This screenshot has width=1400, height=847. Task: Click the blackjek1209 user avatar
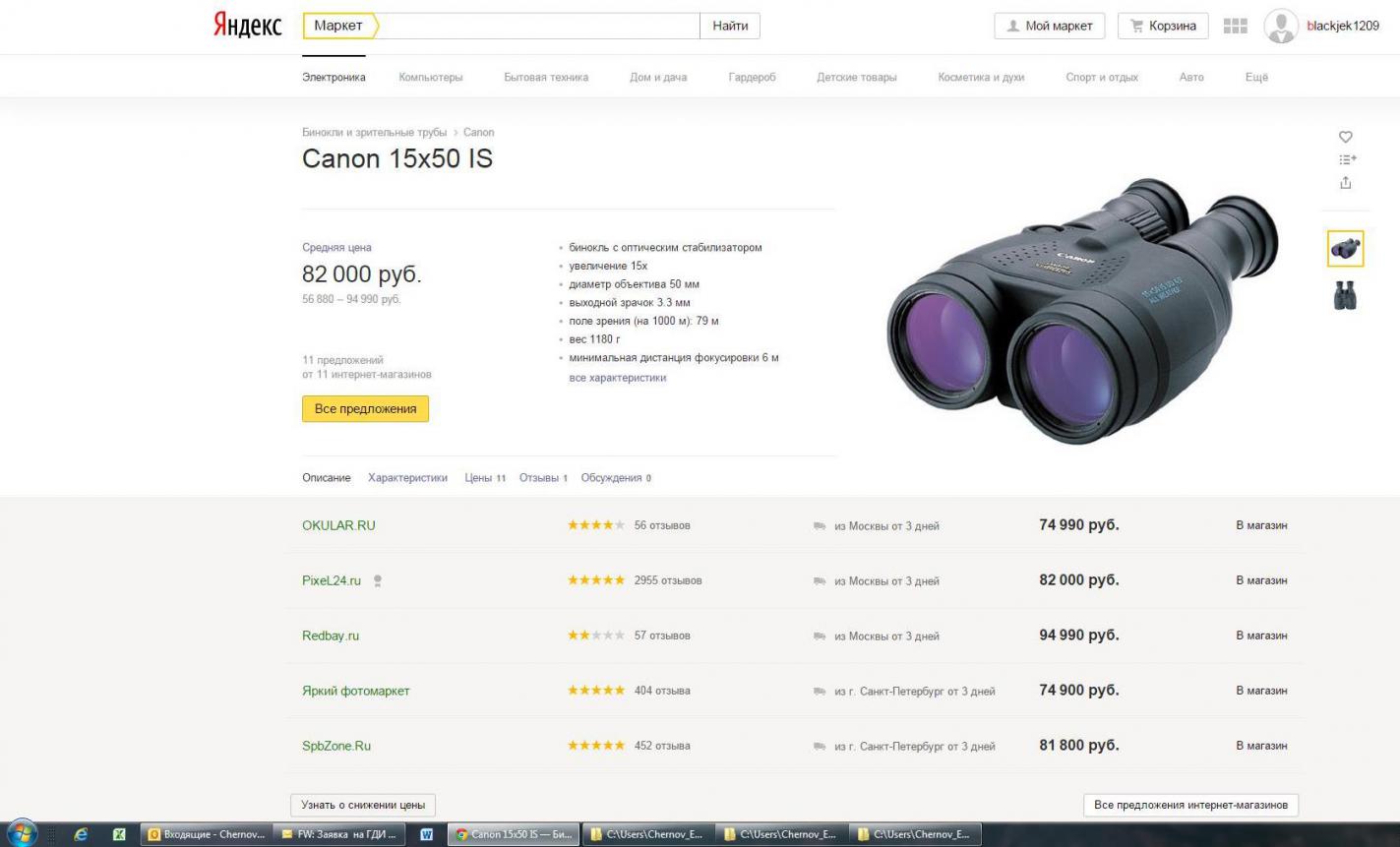pyautogui.click(x=1280, y=27)
